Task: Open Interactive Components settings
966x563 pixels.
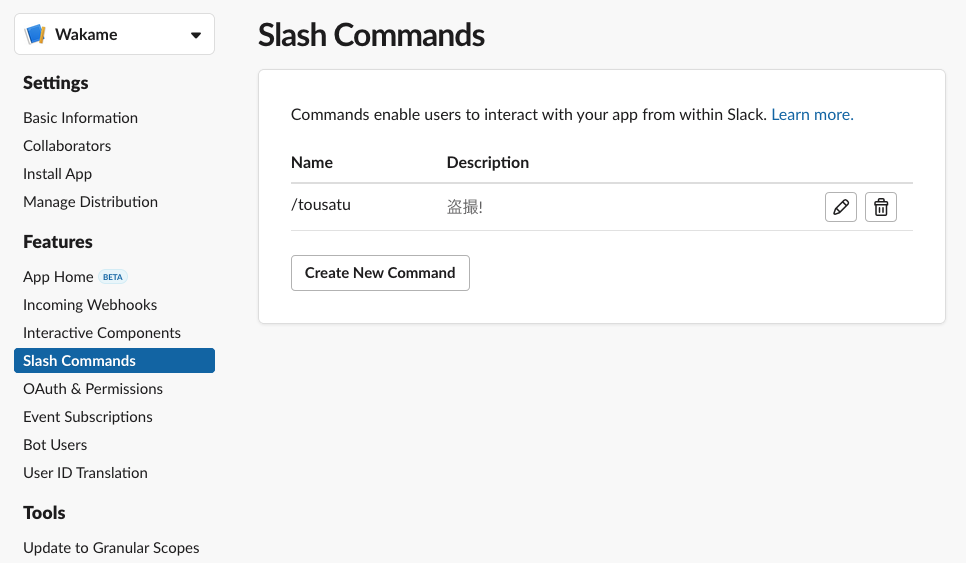Action: (x=102, y=333)
